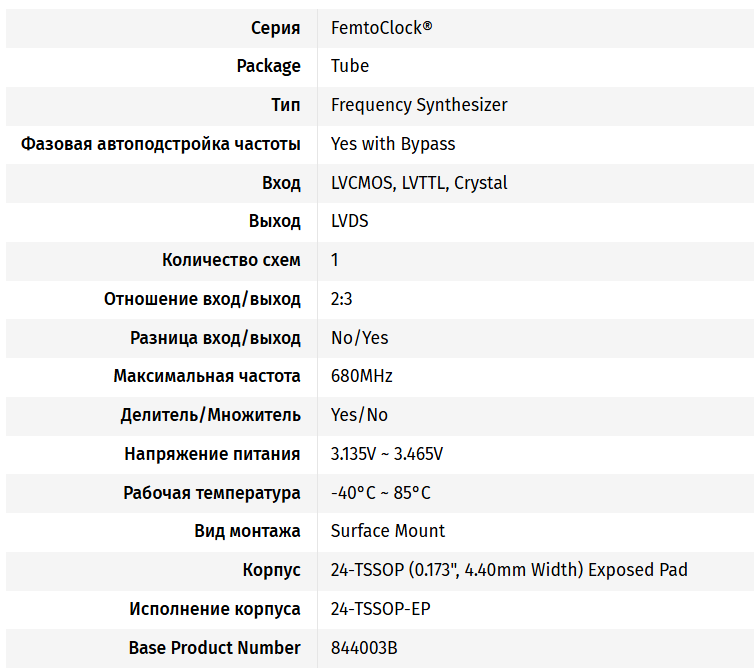Click the 24-TSSOP-EP package value
This screenshot has width=754, height=672.
click(381, 609)
